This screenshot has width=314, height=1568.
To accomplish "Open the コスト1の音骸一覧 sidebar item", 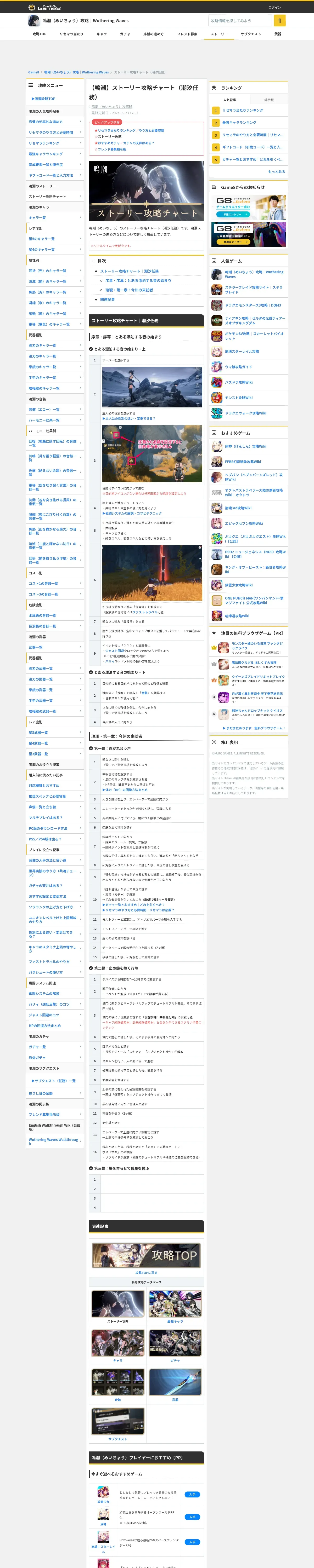I will click(55, 584).
